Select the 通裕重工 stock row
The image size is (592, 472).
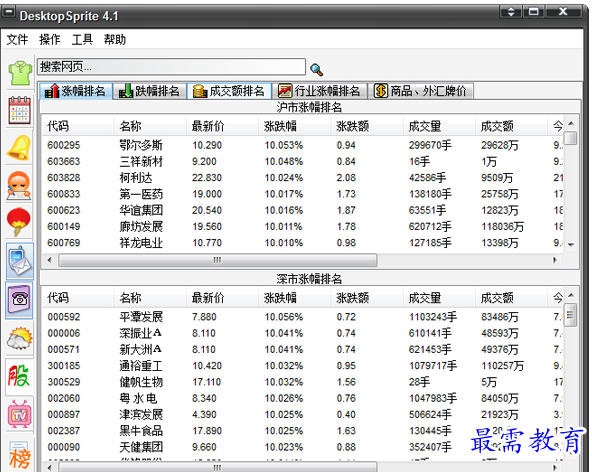click(x=302, y=365)
